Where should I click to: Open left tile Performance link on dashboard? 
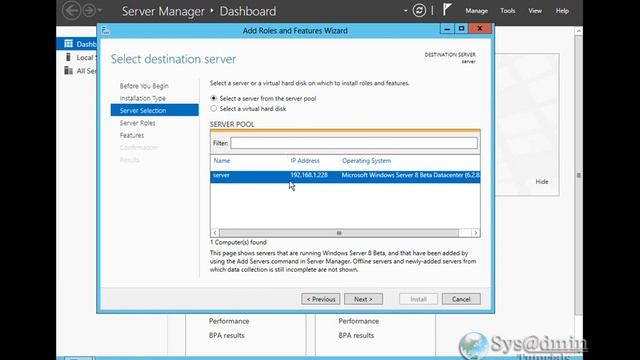tap(229, 321)
